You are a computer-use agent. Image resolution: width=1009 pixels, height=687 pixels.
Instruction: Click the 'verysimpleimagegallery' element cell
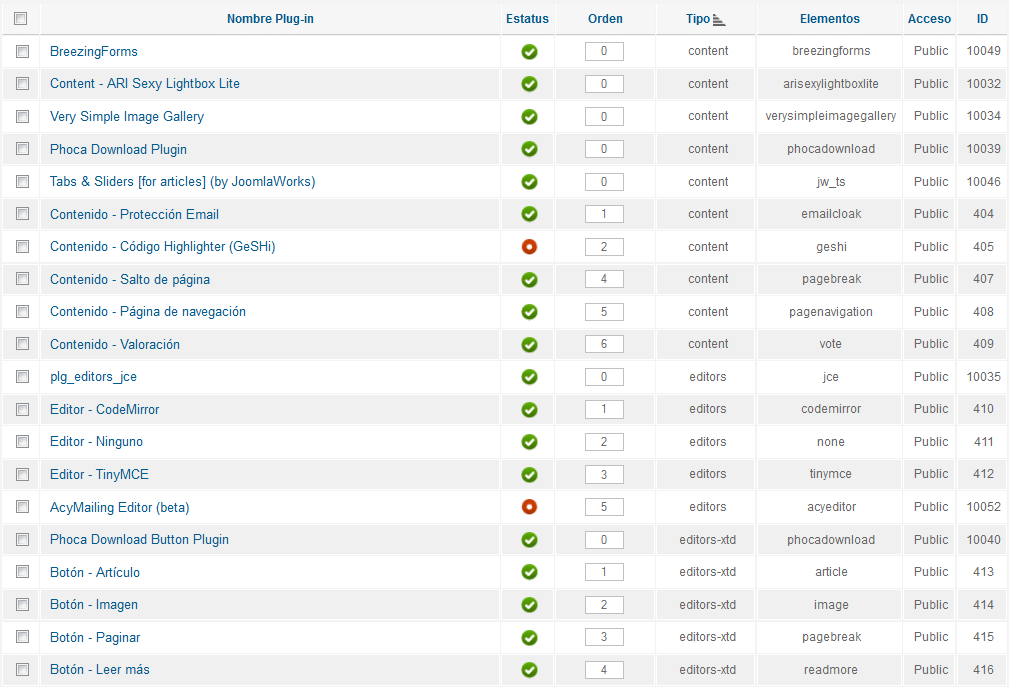click(x=831, y=116)
